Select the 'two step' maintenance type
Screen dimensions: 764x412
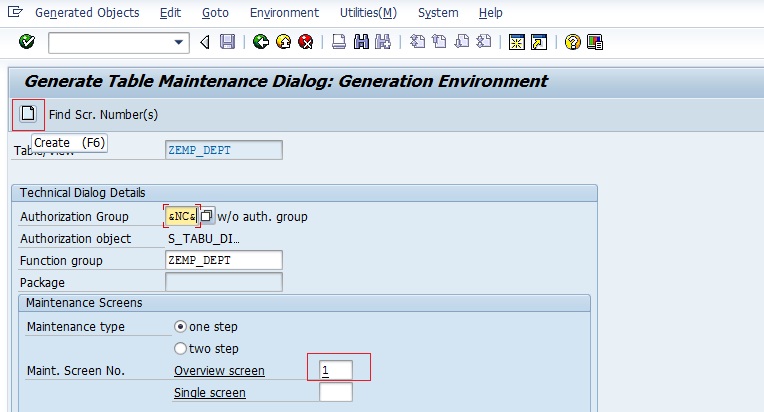180,348
